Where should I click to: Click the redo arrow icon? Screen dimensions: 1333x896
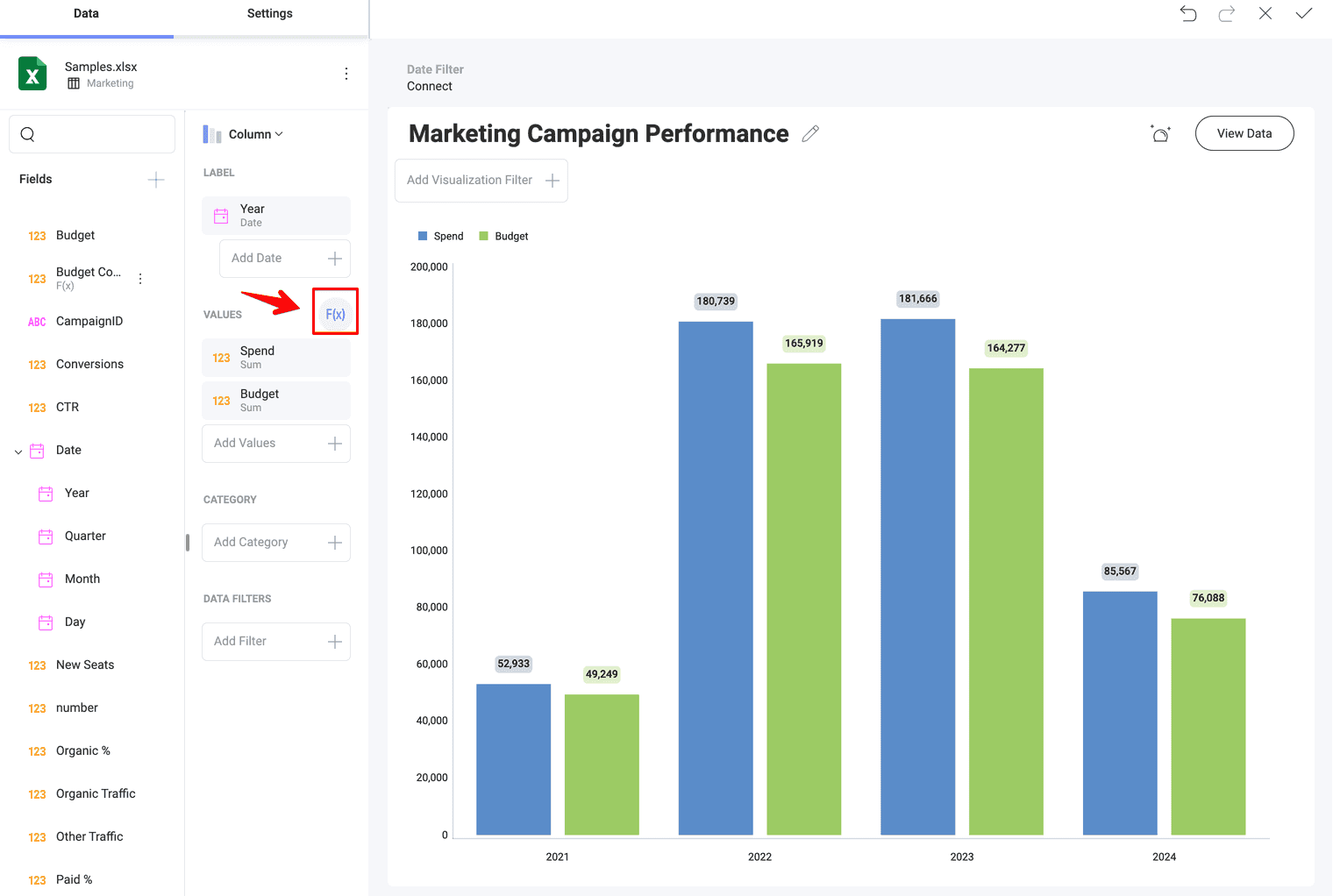1227,13
